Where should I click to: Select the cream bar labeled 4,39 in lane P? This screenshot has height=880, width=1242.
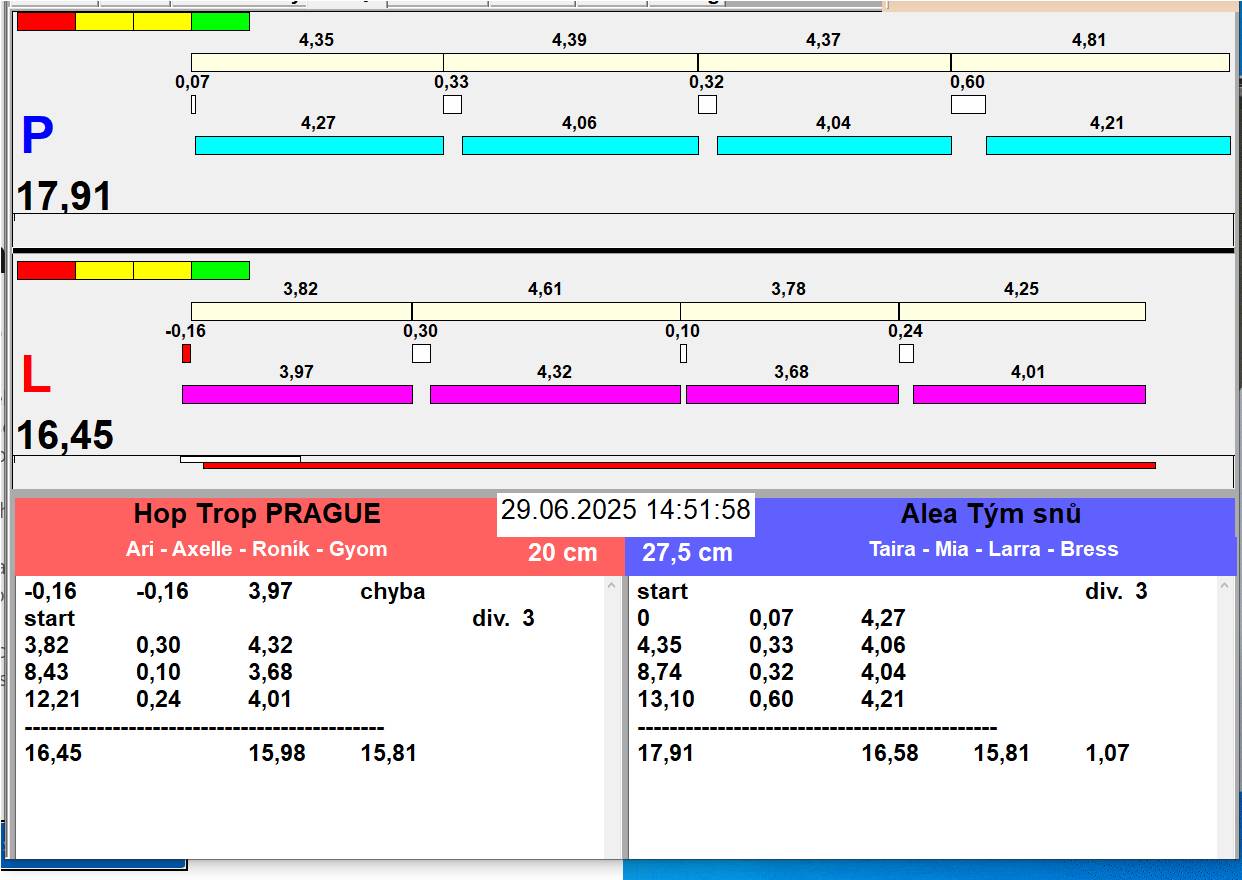point(570,62)
